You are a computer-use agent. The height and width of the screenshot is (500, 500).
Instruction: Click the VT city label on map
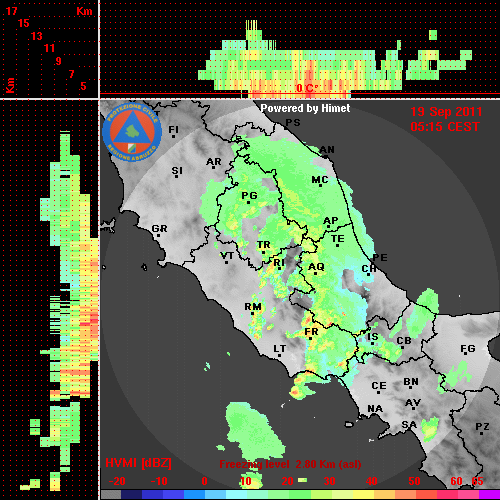[x=227, y=256]
